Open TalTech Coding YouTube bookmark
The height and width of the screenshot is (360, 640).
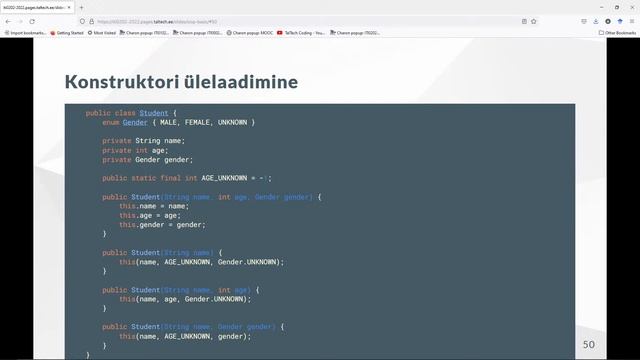[x=301, y=33]
